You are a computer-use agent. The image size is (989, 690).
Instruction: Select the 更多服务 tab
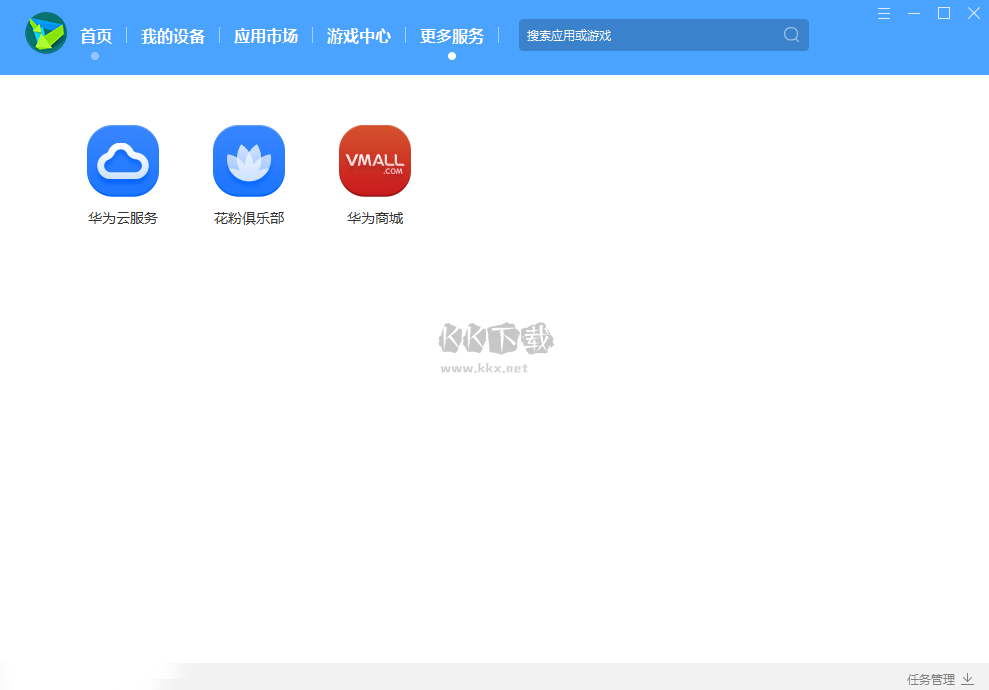pyautogui.click(x=452, y=36)
